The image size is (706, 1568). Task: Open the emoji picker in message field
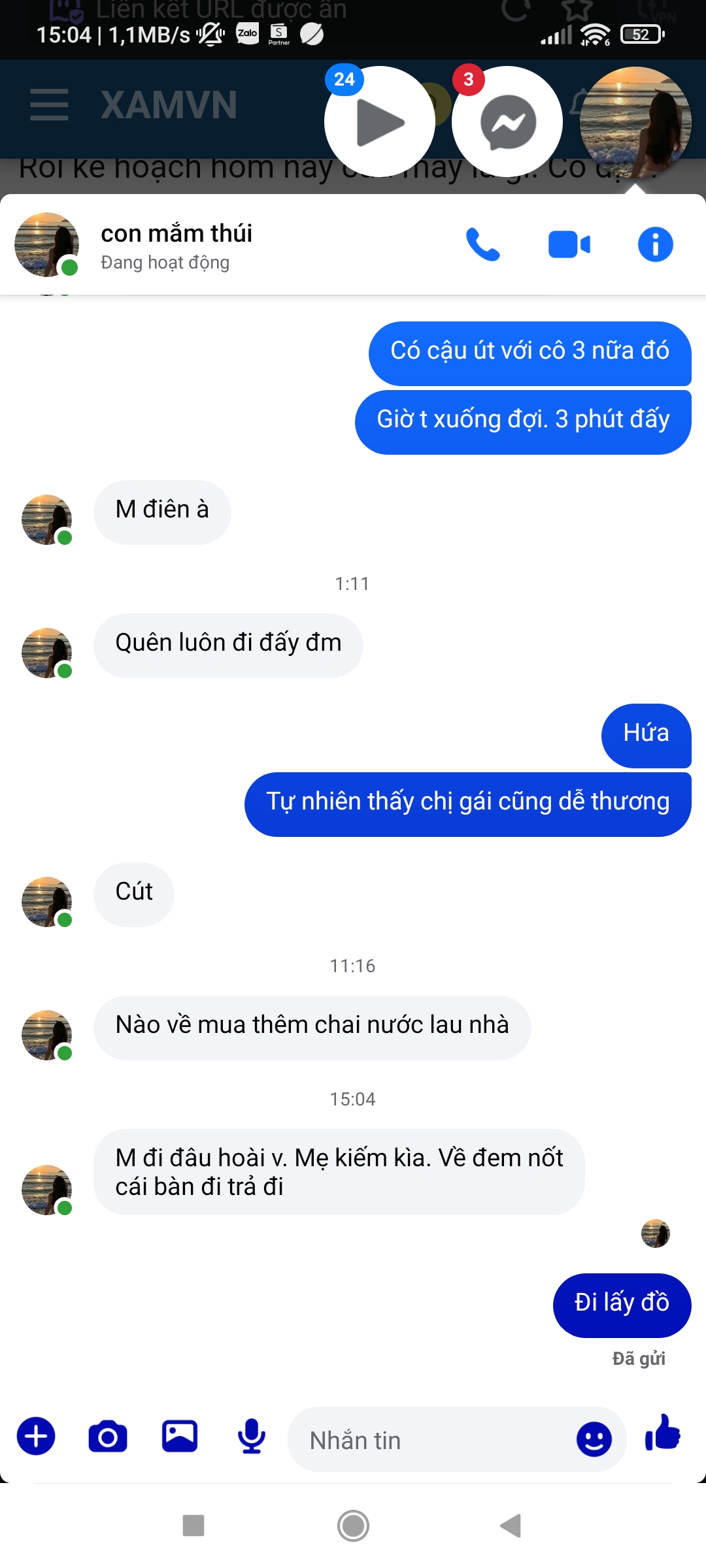594,1439
